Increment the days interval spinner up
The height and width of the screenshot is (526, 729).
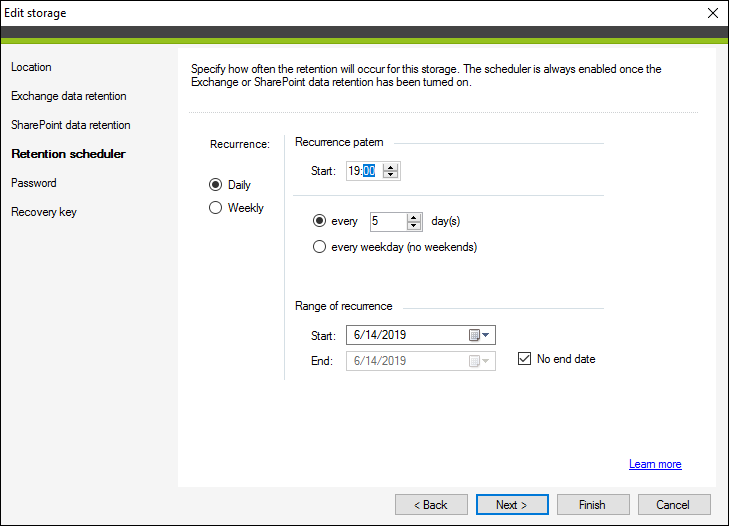[x=414, y=218]
